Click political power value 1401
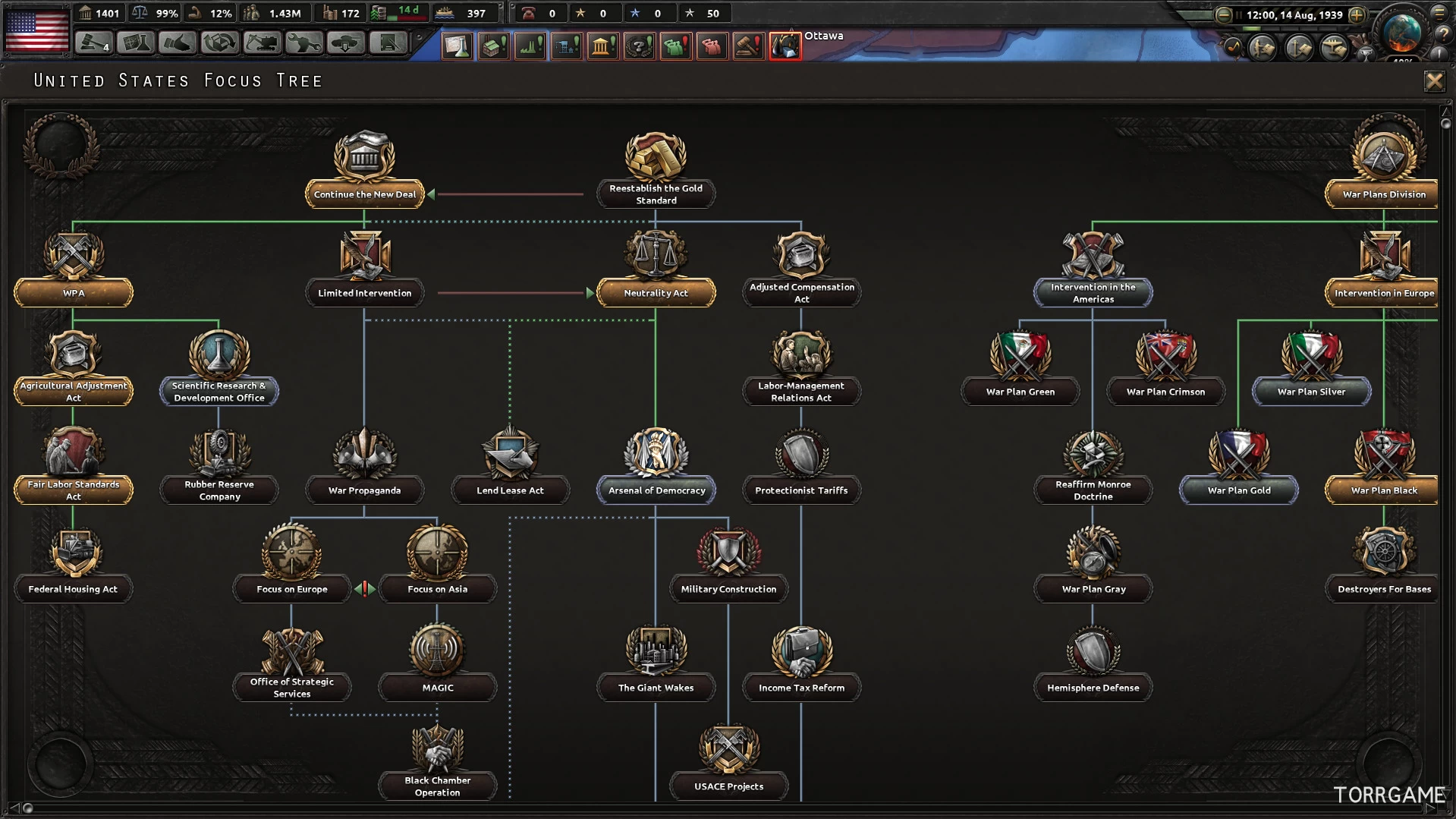This screenshot has width=1456, height=819. (x=99, y=13)
